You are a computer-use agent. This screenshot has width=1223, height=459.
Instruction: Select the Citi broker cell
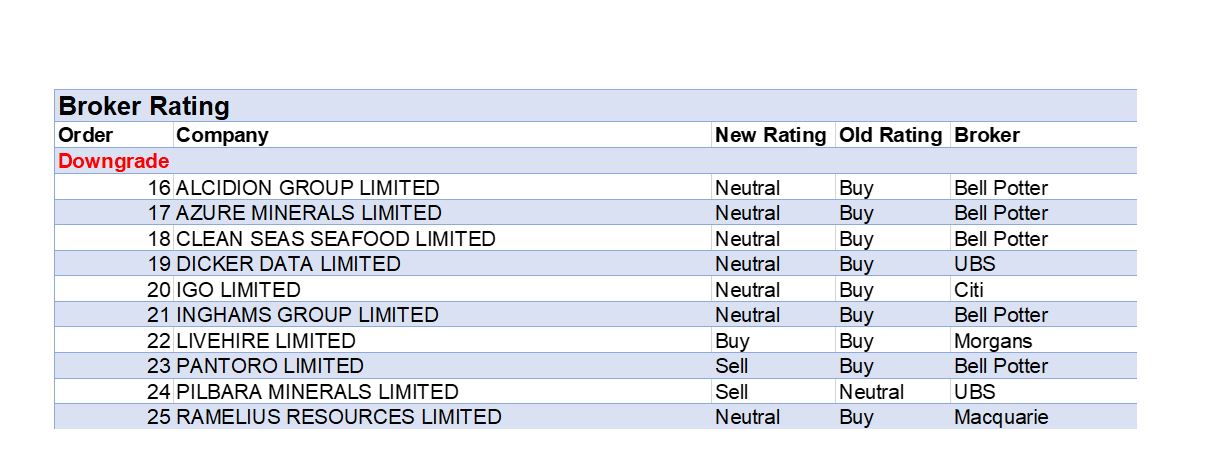[x=968, y=290]
